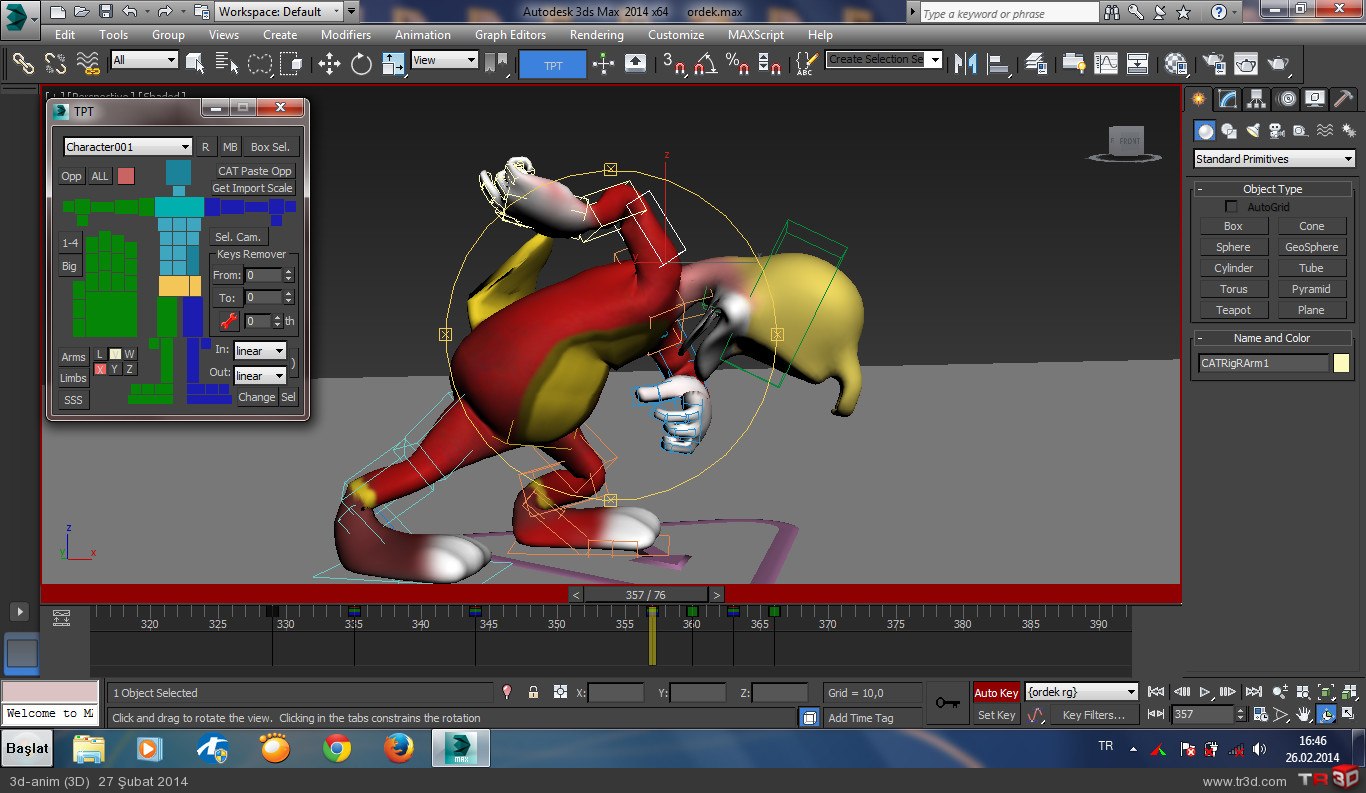
Task: Click Bind to Space Warp icon
Action: (x=89, y=63)
